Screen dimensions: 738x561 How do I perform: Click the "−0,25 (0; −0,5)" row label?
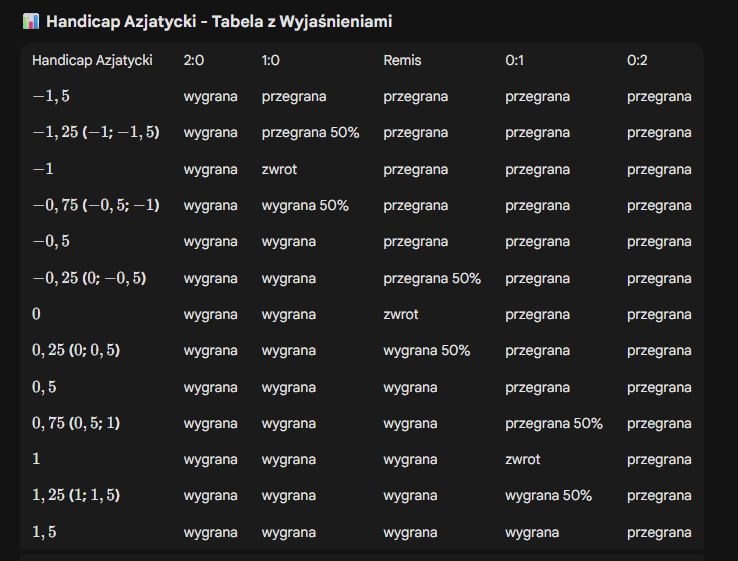(89, 278)
